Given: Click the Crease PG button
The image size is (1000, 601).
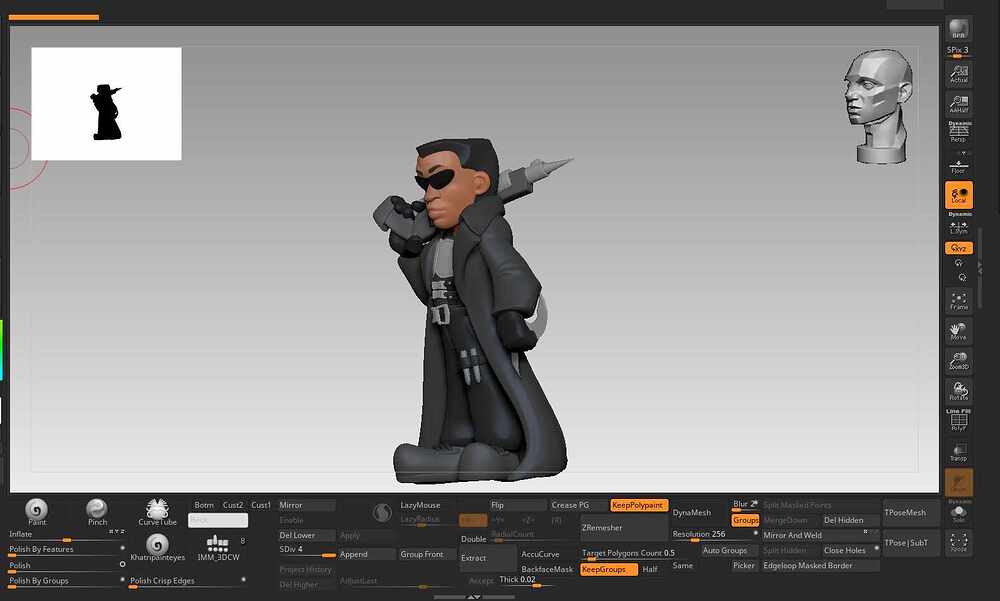Looking at the screenshot, I should (x=578, y=505).
